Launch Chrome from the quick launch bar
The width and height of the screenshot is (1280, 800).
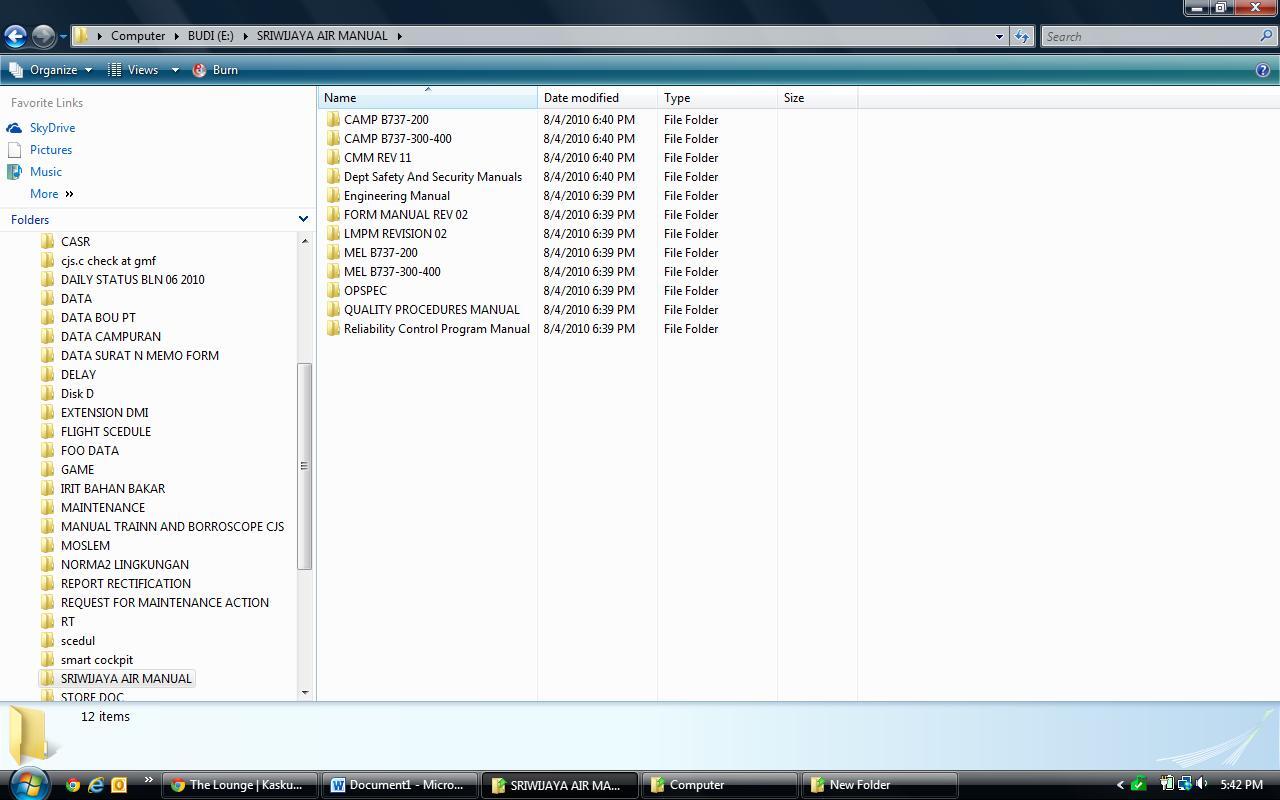tap(73, 785)
